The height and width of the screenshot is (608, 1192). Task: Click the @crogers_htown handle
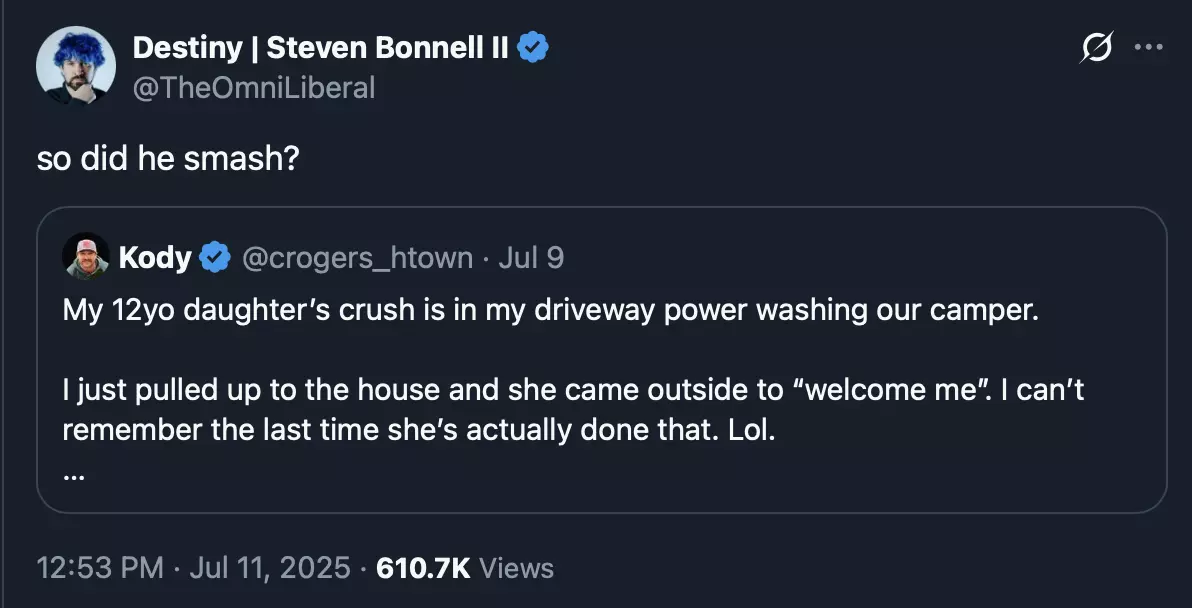[x=357, y=258]
